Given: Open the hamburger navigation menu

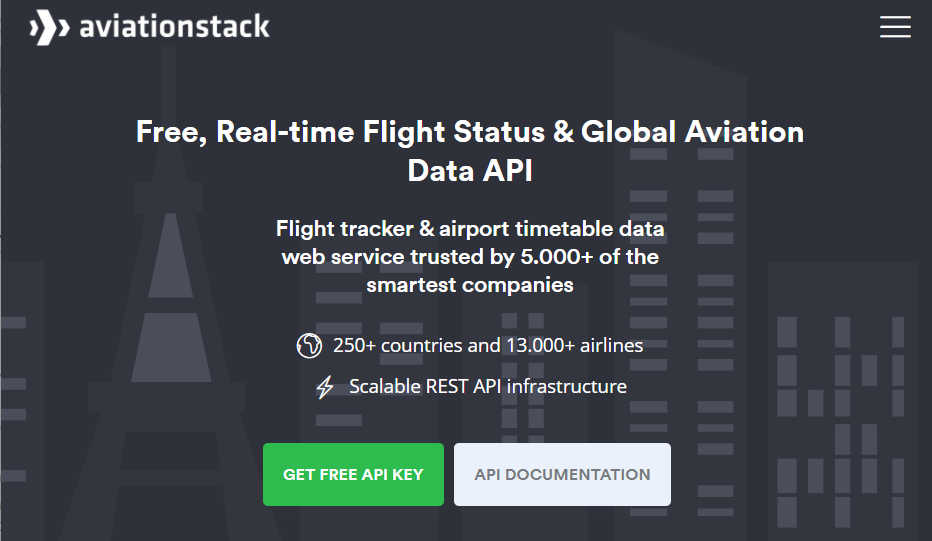Looking at the screenshot, I should pos(895,27).
